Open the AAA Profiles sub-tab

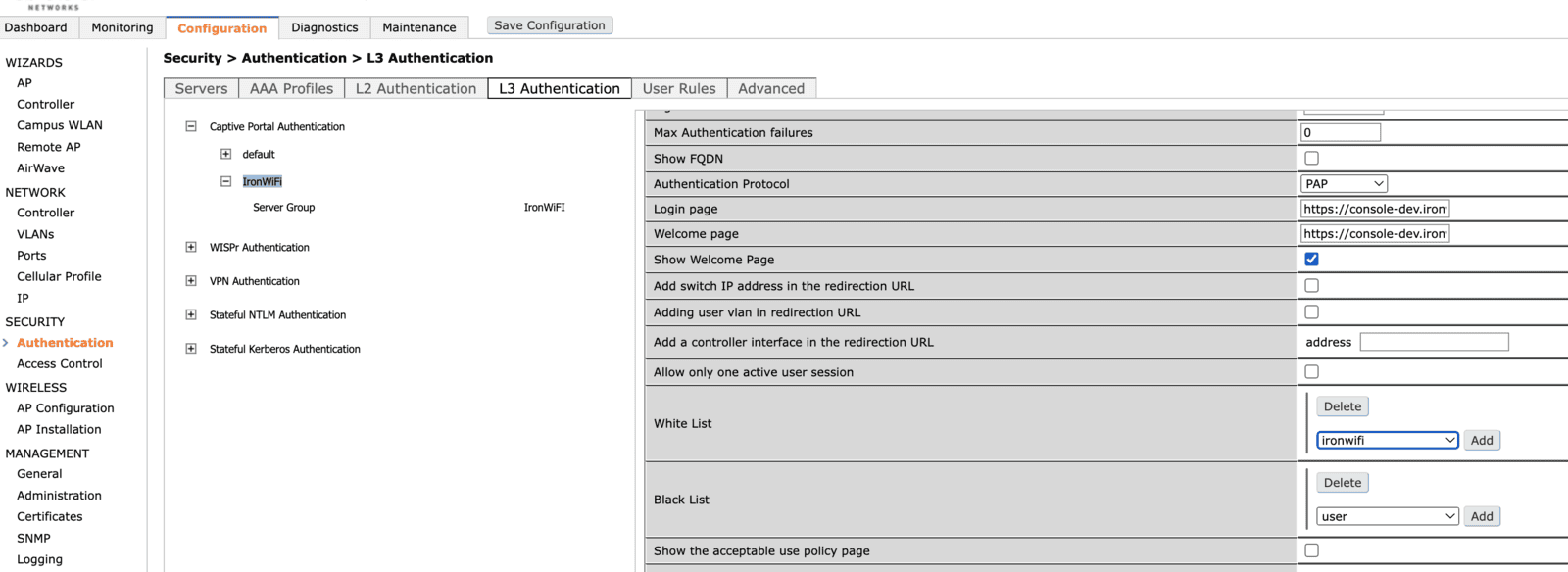coord(291,88)
